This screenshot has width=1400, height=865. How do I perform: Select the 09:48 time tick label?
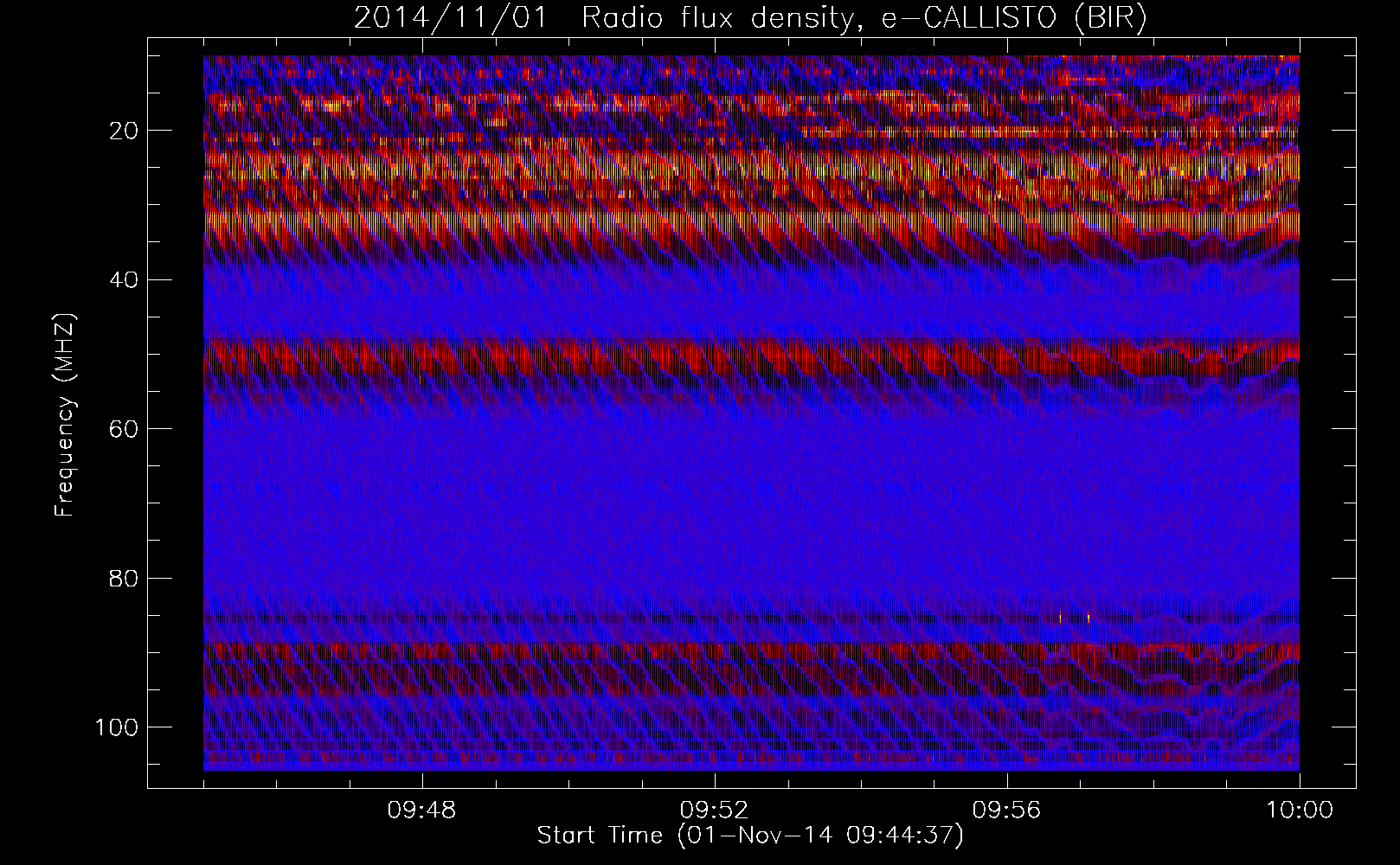422,811
